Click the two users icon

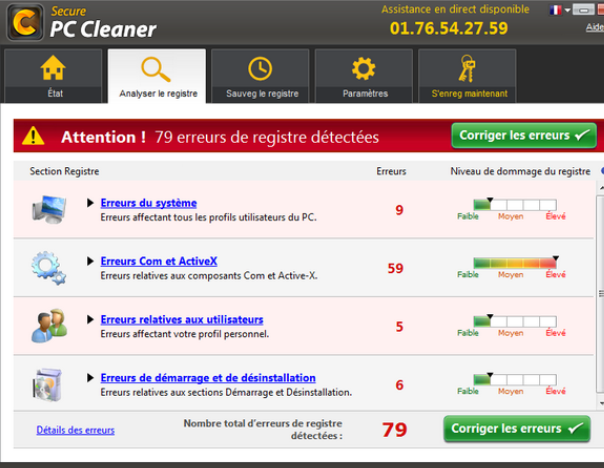point(49,325)
